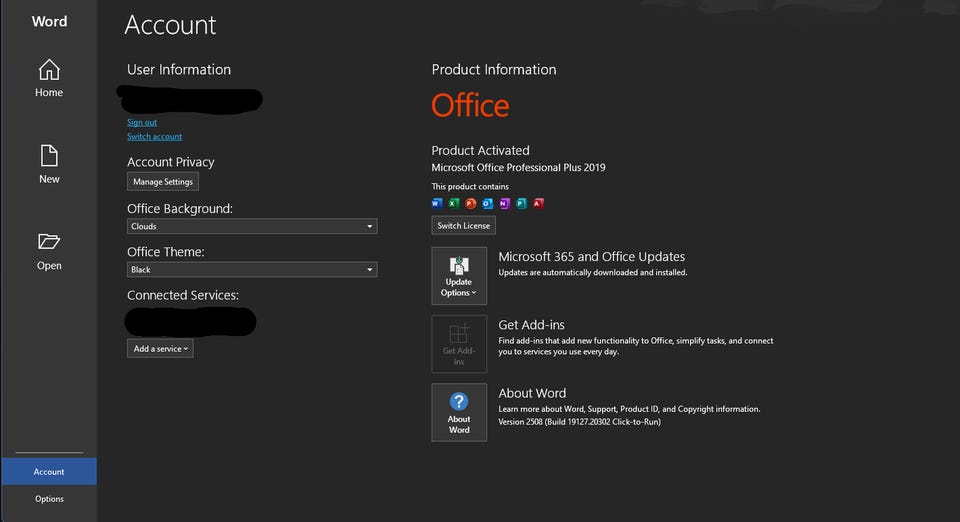Click the Office logo text
This screenshot has width=960, height=522.
pyautogui.click(x=470, y=106)
